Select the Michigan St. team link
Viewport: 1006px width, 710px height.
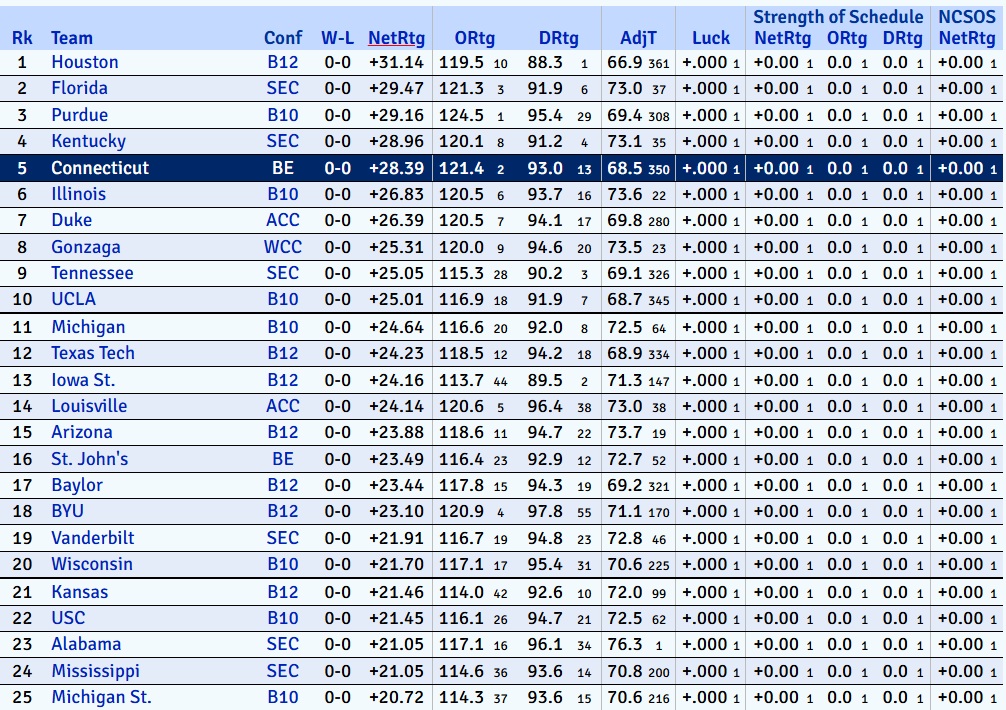(x=101, y=697)
